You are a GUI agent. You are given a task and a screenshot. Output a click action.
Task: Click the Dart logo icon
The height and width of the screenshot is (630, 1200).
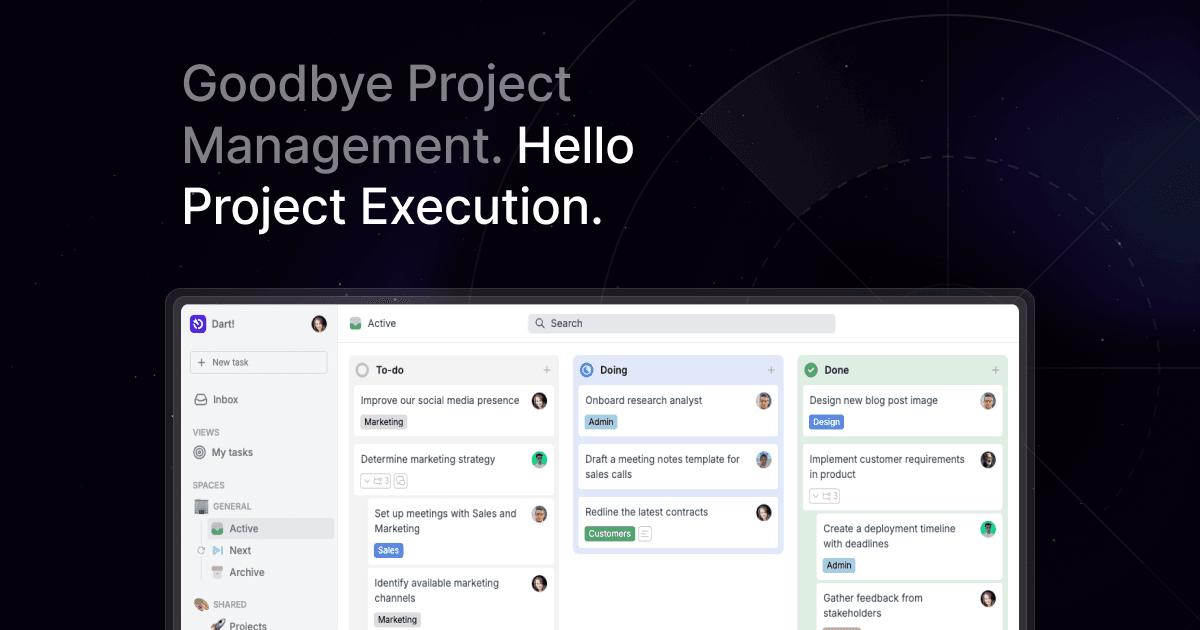pos(197,324)
